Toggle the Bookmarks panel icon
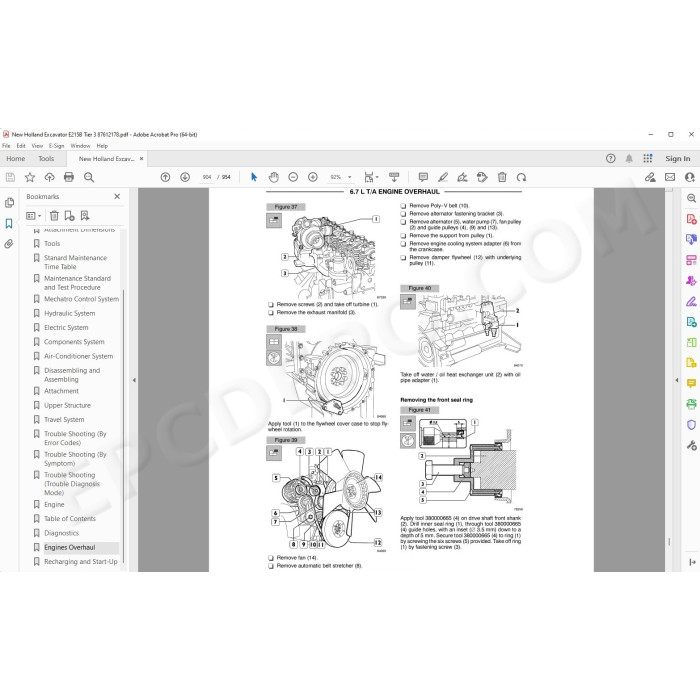 [x=9, y=224]
